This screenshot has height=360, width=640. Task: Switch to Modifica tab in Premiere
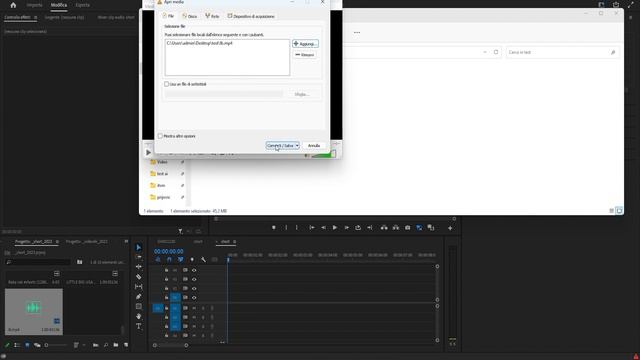pyautogui.click(x=59, y=5)
